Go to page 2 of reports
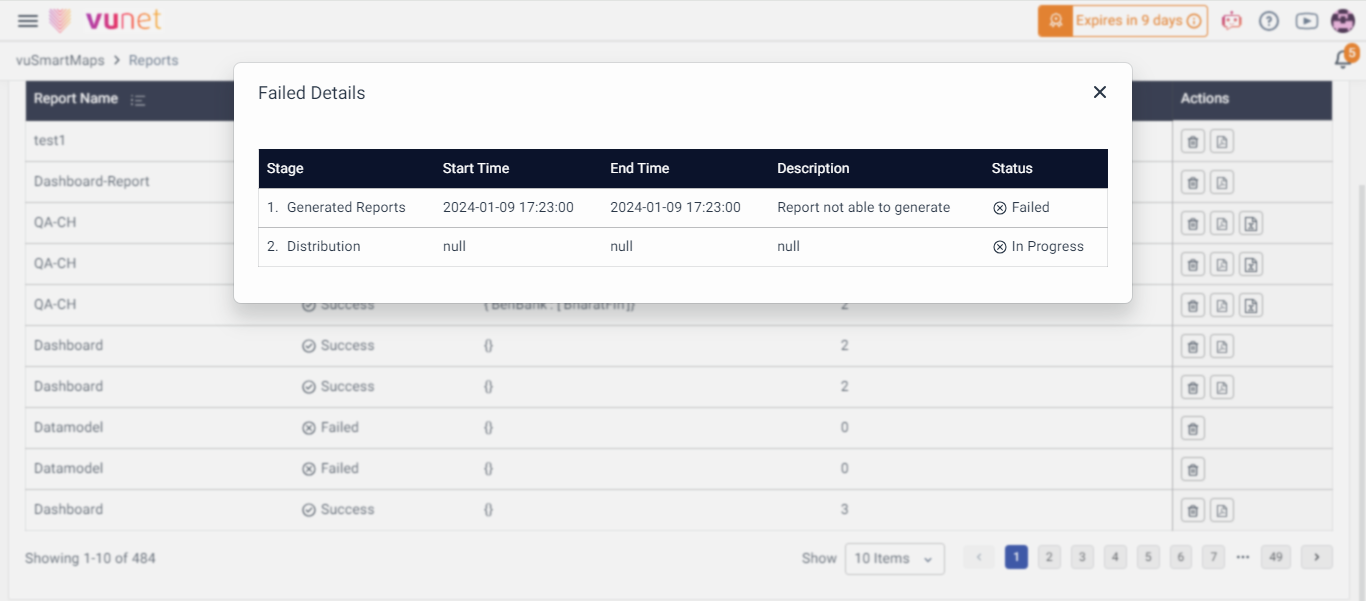Image resolution: width=1366 pixels, height=601 pixels. (x=1048, y=557)
